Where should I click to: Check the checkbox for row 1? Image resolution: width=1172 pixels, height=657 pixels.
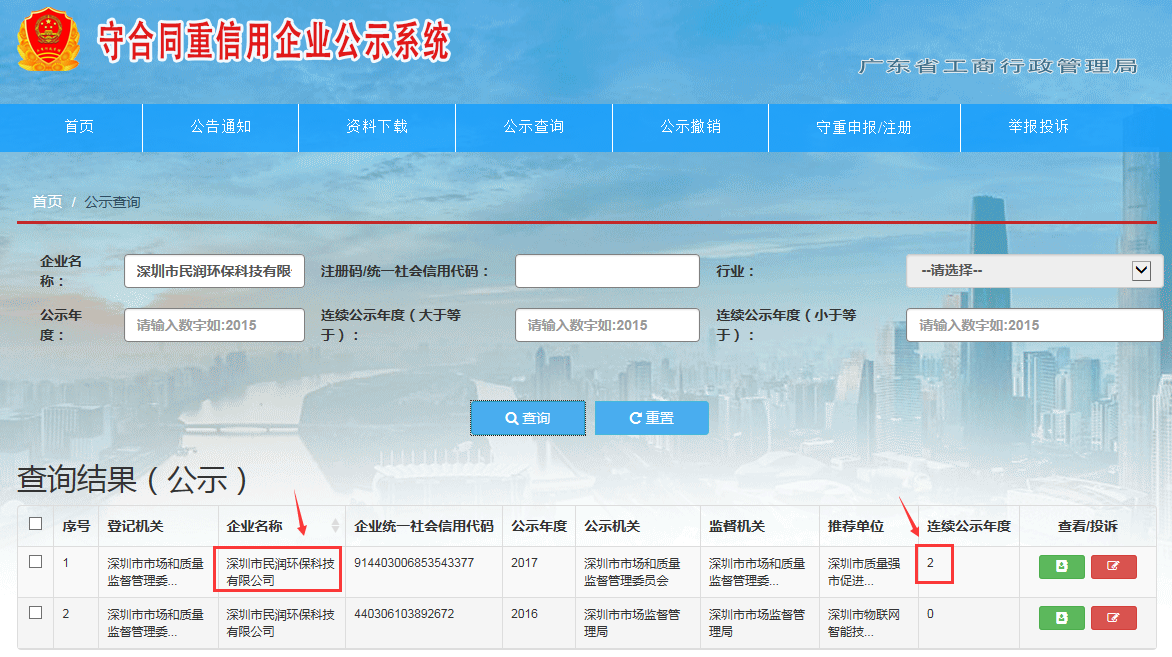click(36, 562)
